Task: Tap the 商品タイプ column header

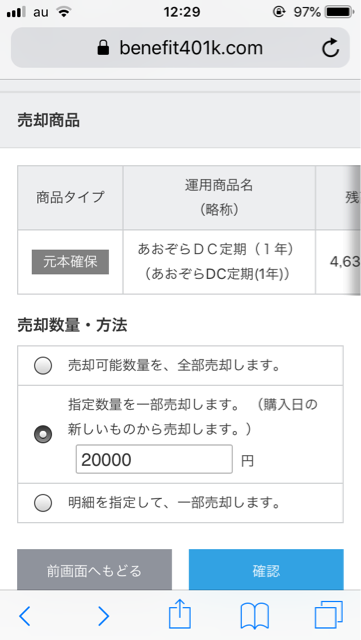Action: pyautogui.click(x=70, y=198)
